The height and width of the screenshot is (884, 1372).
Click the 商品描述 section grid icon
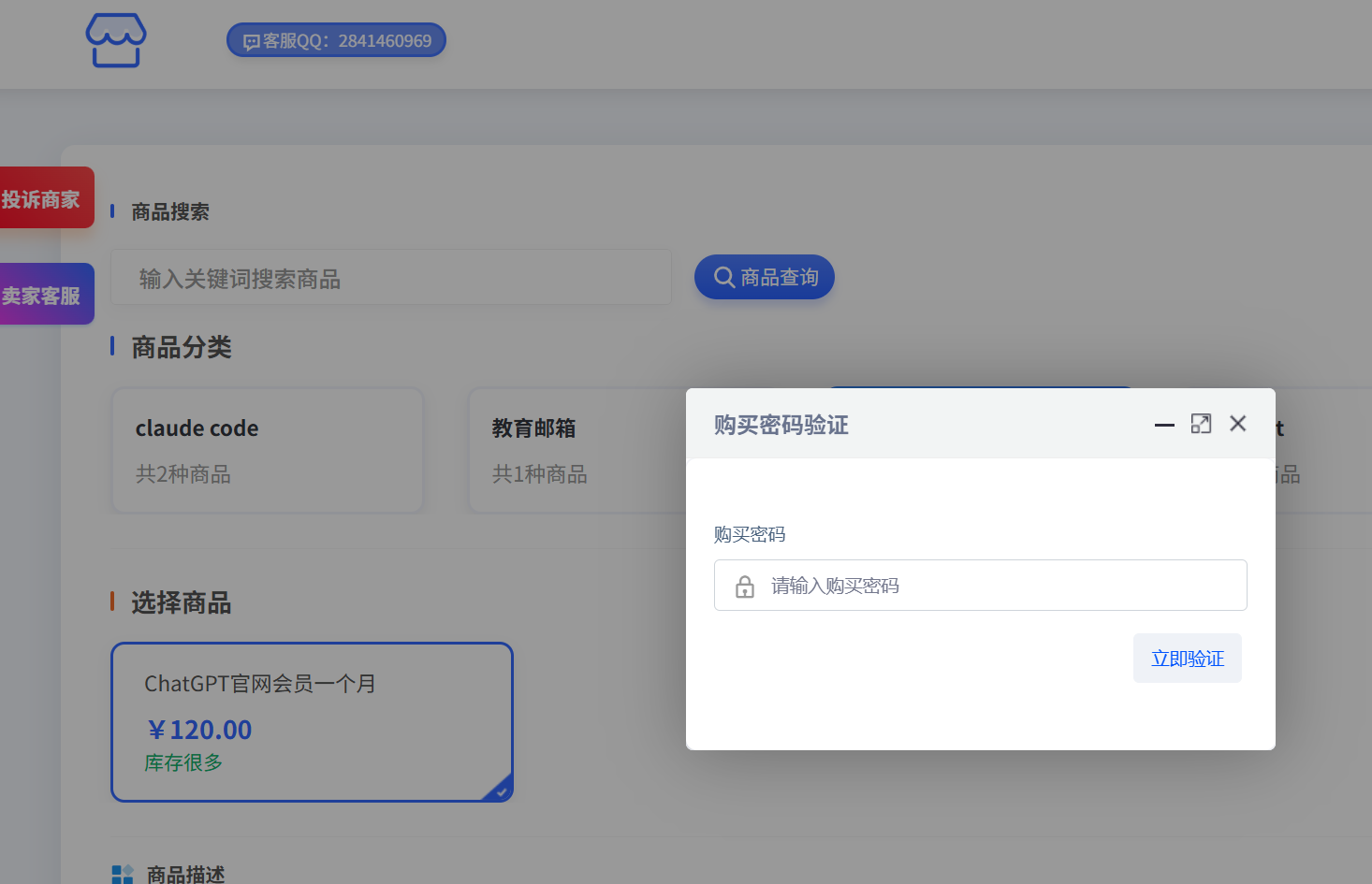pos(123,875)
